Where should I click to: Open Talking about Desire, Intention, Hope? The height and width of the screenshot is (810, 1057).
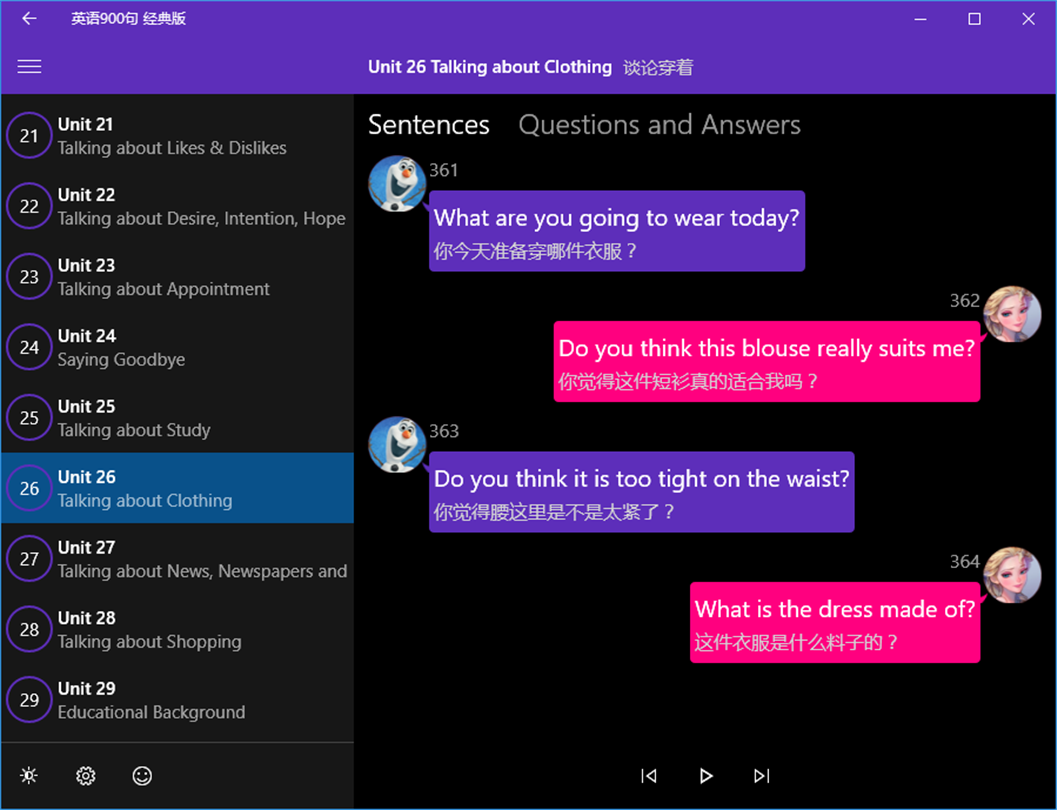point(177,206)
